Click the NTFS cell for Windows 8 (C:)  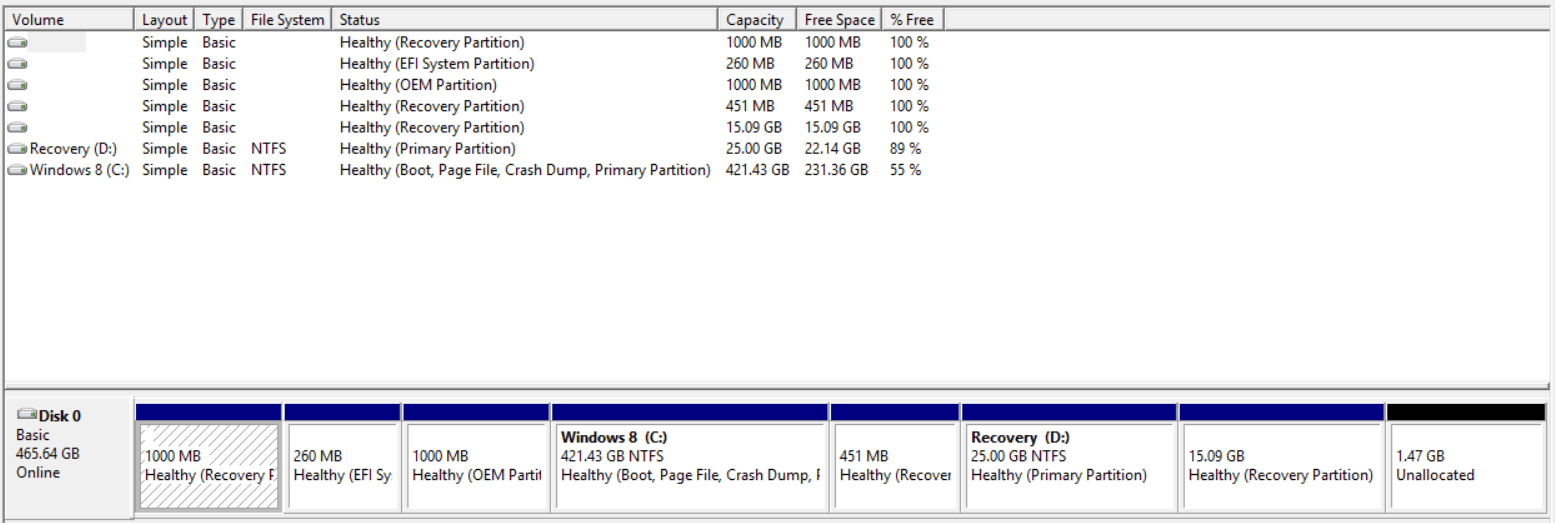click(269, 170)
